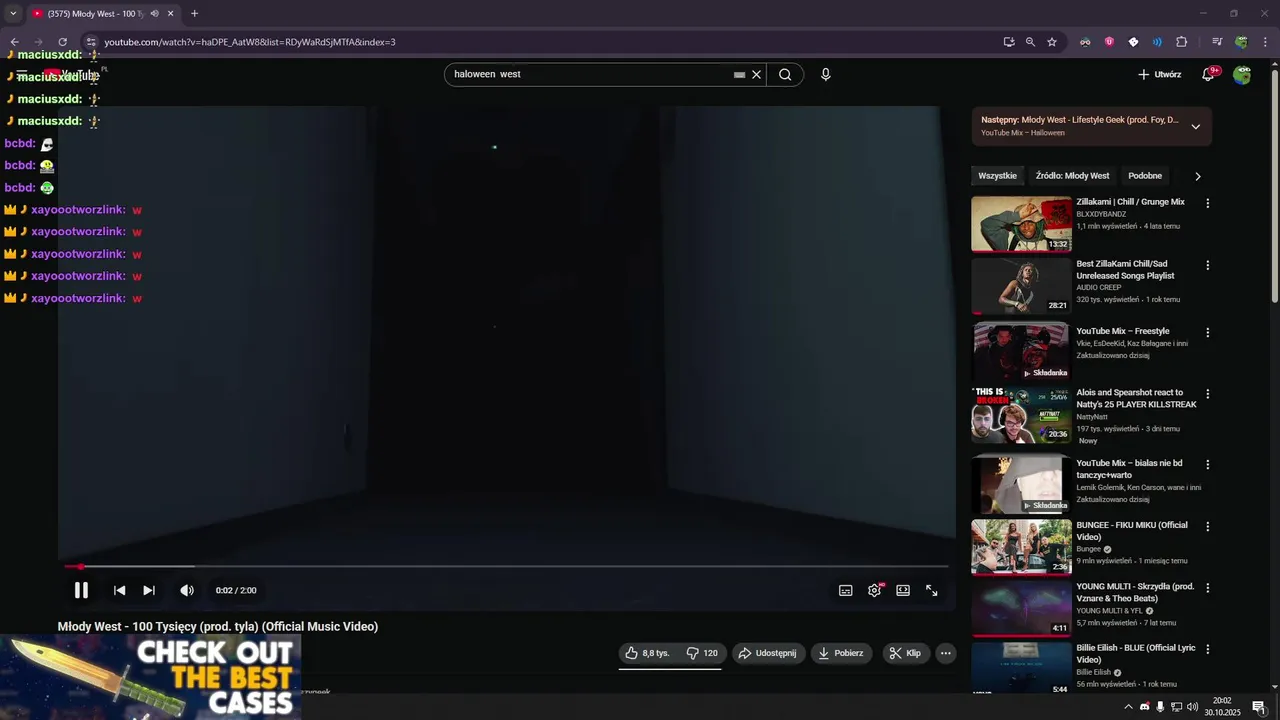Viewport: 1280px width, 720px height.
Task: Open options for BUNGEE - FIKU MIKU video
Action: pyautogui.click(x=1207, y=526)
